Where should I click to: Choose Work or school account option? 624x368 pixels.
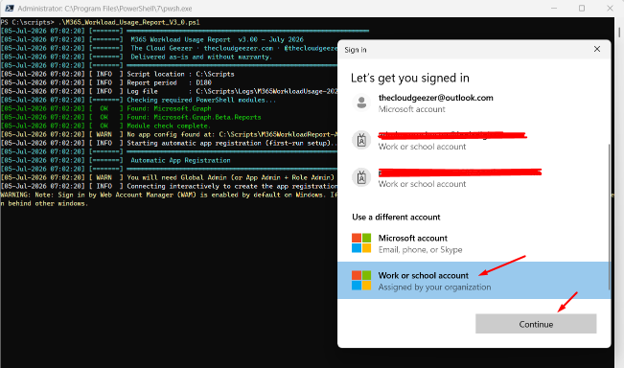(474, 280)
